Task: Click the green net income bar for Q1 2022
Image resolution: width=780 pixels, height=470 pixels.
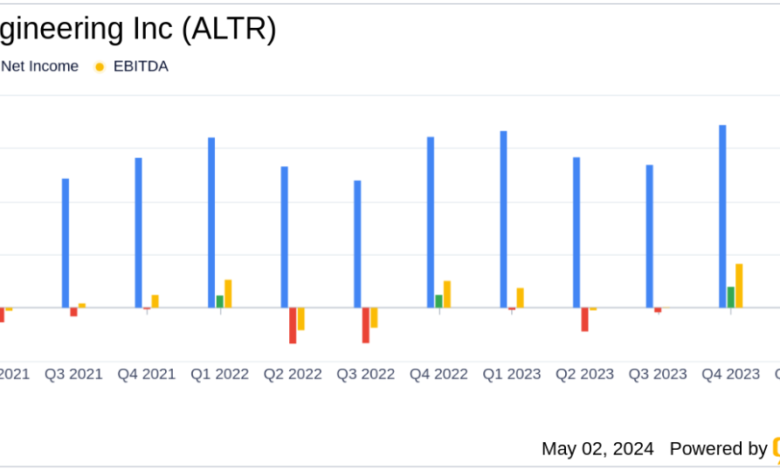Action: click(220, 302)
